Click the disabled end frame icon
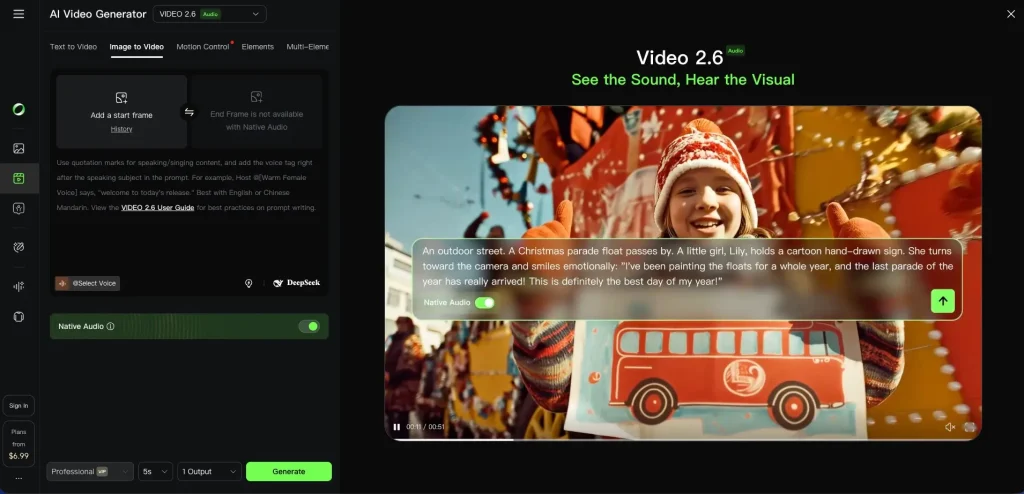Image resolution: width=1024 pixels, height=494 pixels. (x=257, y=97)
